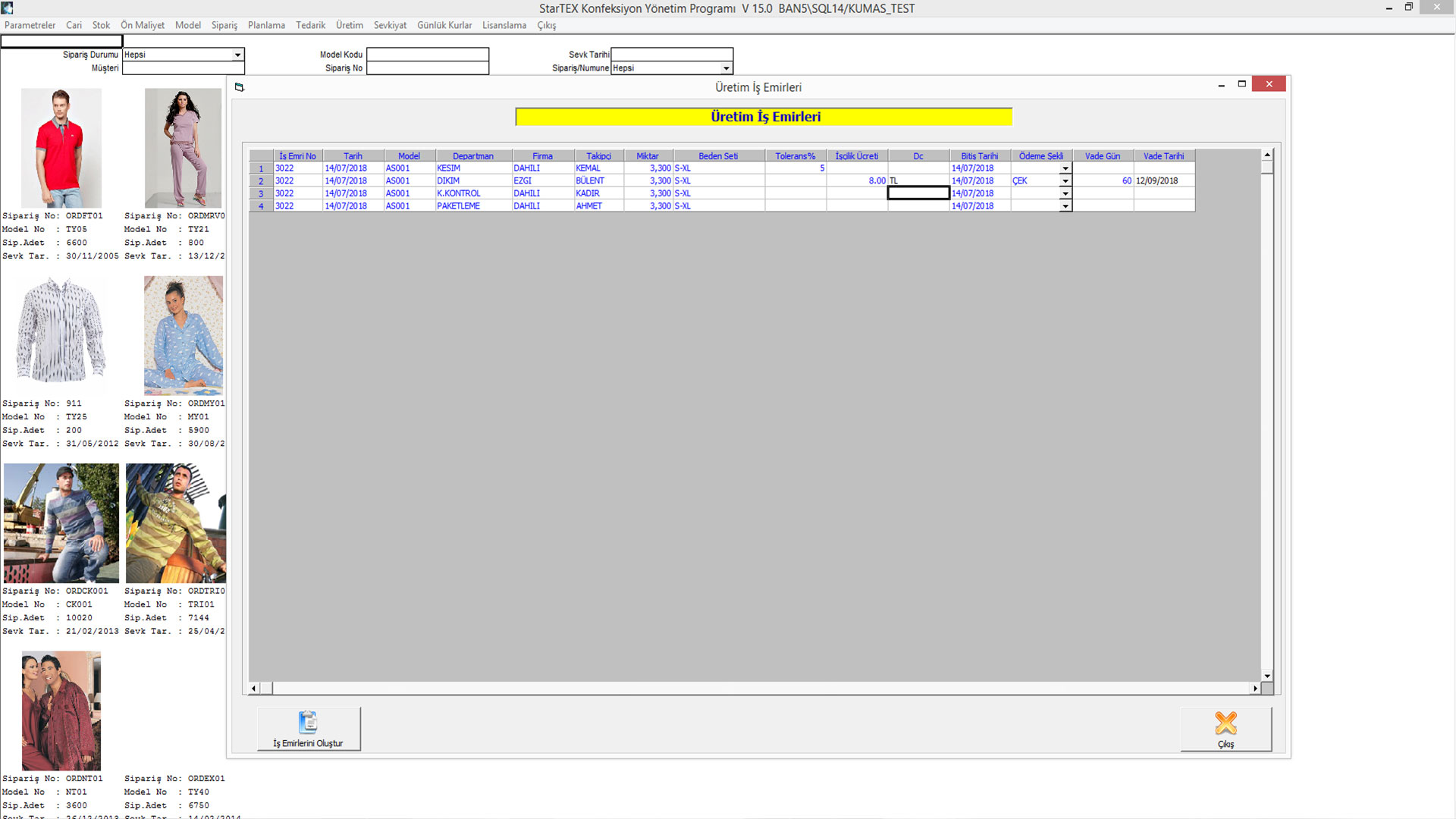Open the Sipariş Durumu dropdown
This screenshot has width=1456, height=819.
click(237, 55)
